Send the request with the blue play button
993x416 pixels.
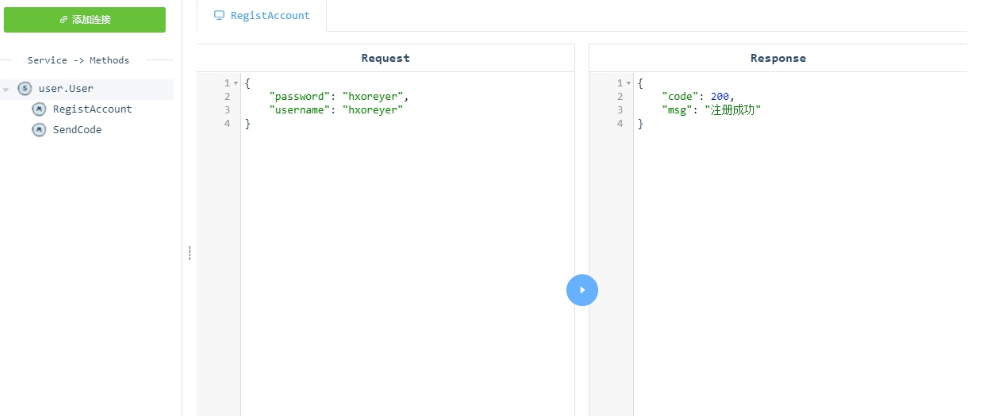coord(582,290)
